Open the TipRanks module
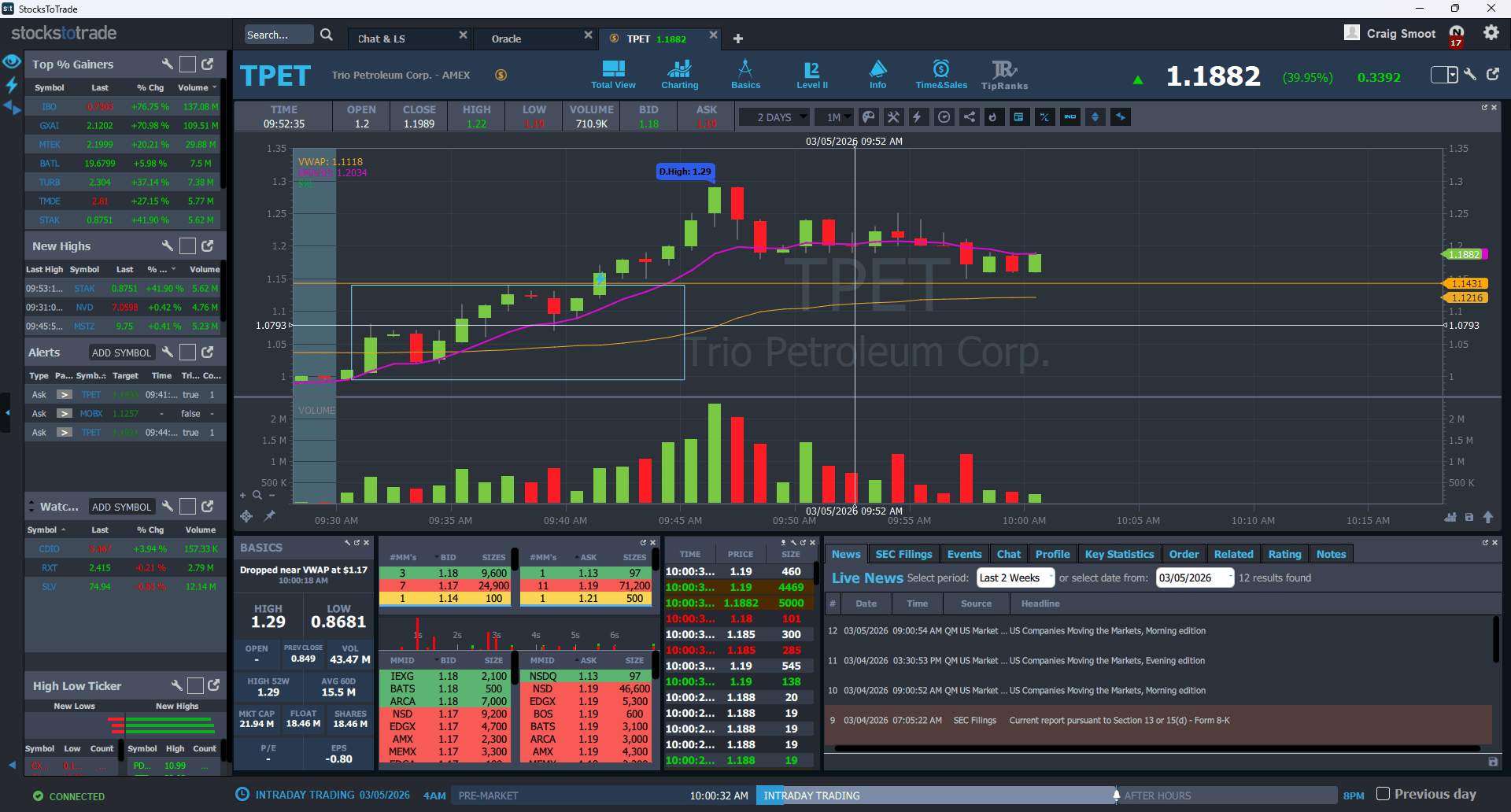Viewport: 1511px width, 812px height. pyautogui.click(x=1004, y=75)
